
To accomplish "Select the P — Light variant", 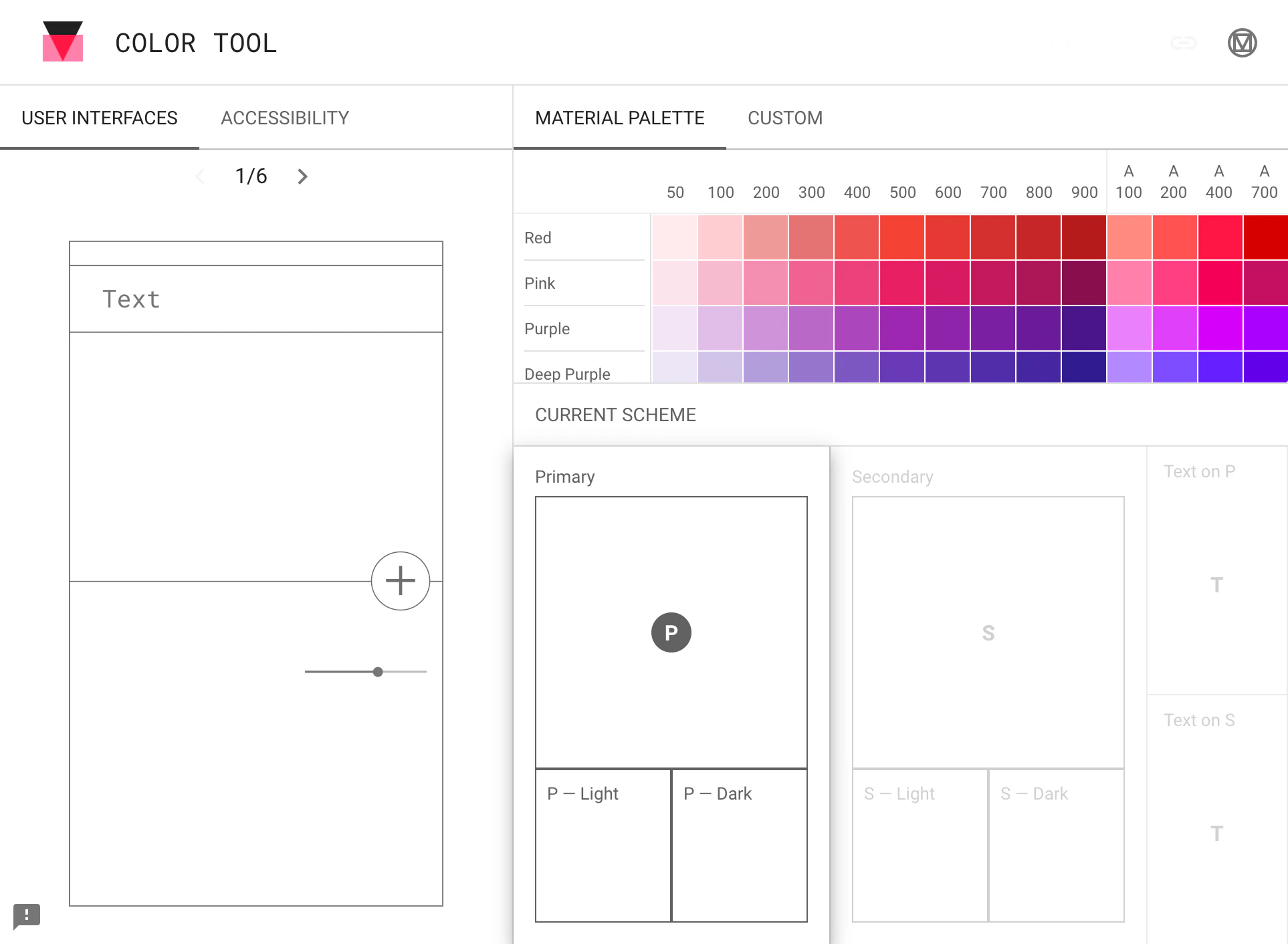I will 602,846.
